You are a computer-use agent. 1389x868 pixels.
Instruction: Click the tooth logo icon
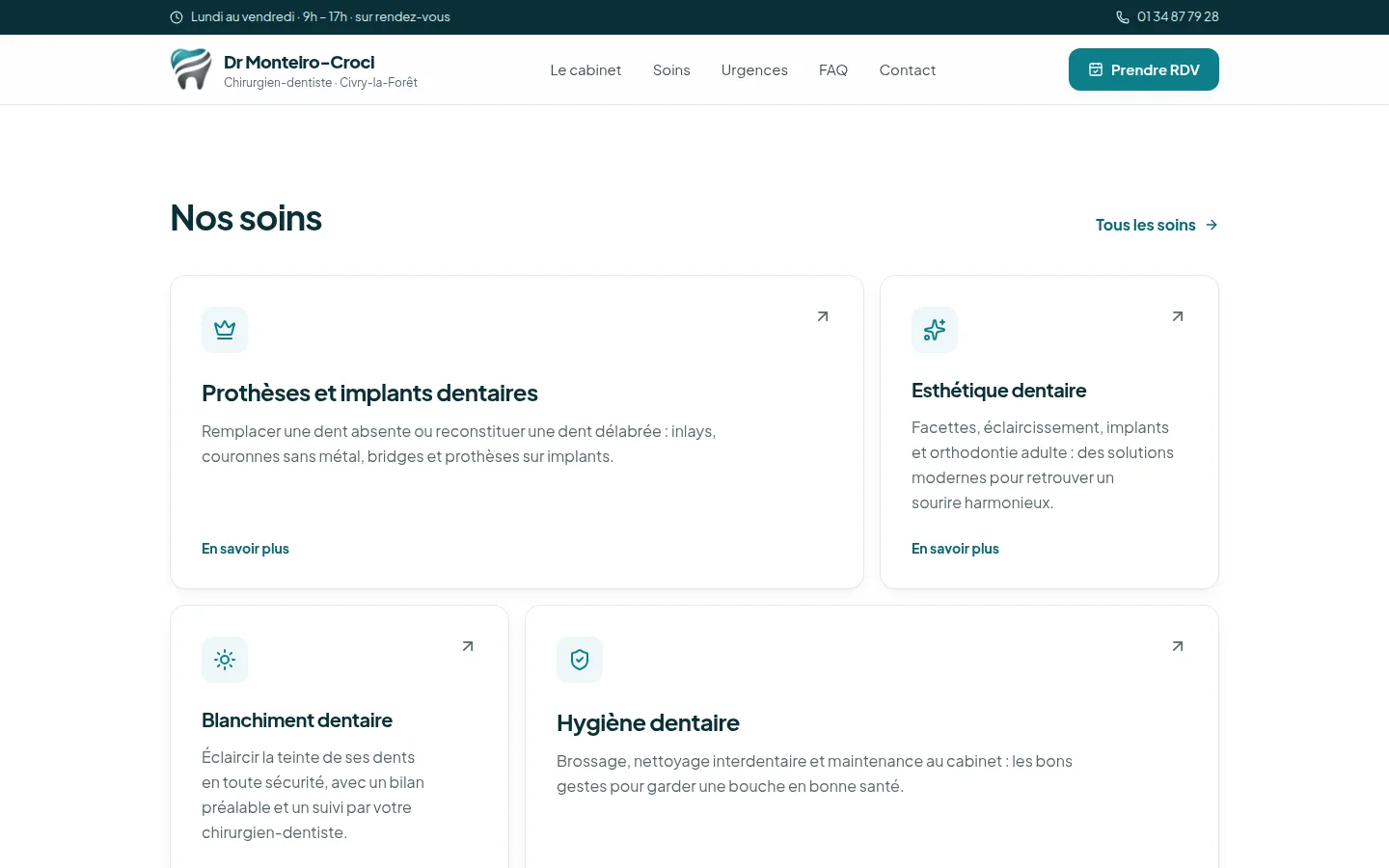(x=191, y=69)
